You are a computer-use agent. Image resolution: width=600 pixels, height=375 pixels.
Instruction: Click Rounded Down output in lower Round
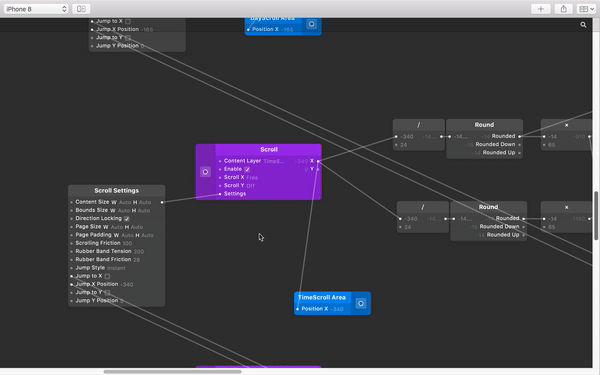499,227
